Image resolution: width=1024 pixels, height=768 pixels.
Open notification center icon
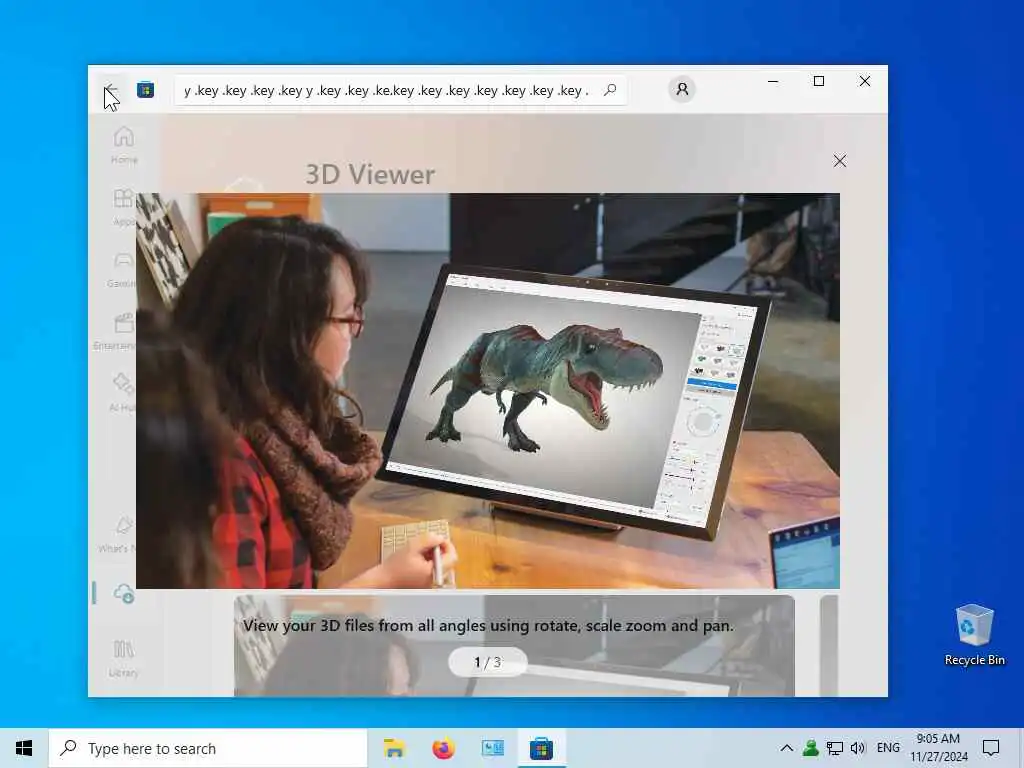pos(991,748)
